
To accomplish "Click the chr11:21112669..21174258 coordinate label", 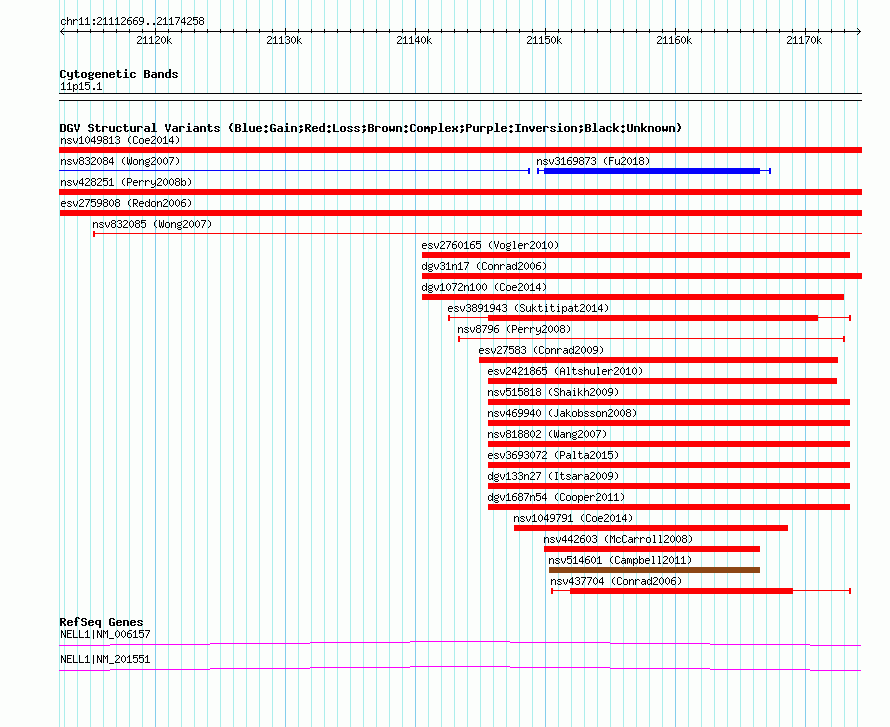I will point(132,21).
